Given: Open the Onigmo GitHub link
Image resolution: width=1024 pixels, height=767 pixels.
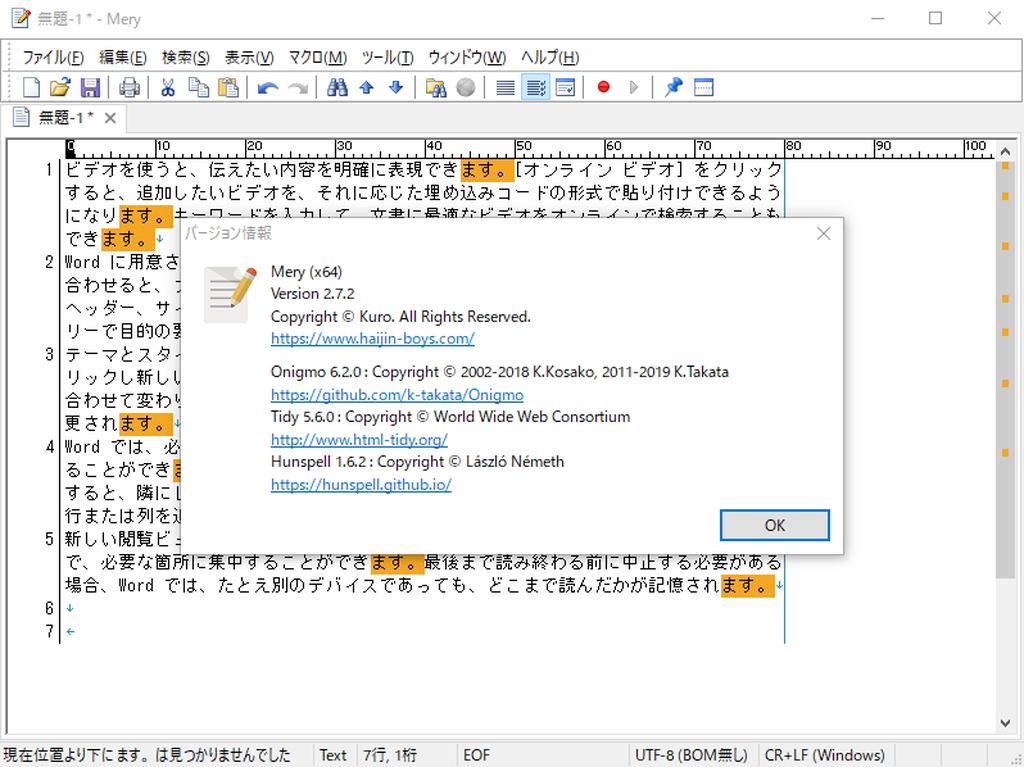Looking at the screenshot, I should pyautogui.click(x=397, y=395).
